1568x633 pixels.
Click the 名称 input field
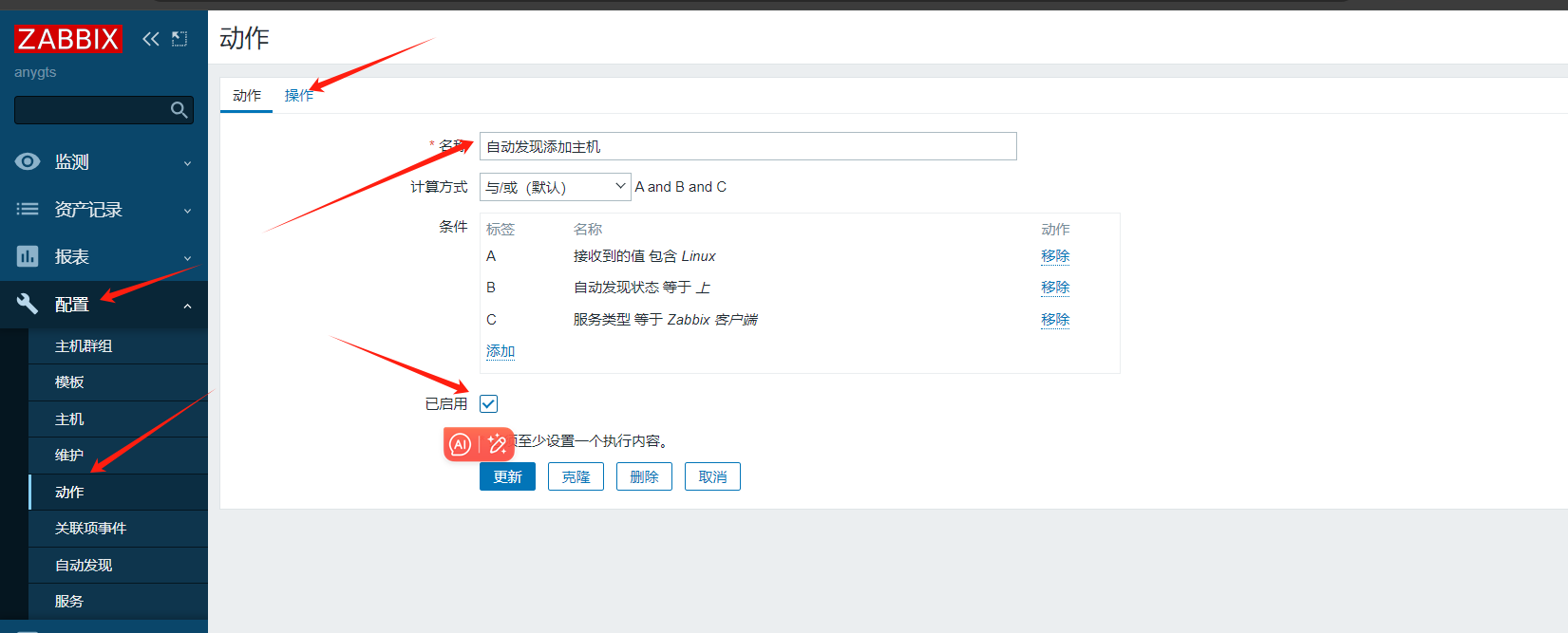[747, 146]
